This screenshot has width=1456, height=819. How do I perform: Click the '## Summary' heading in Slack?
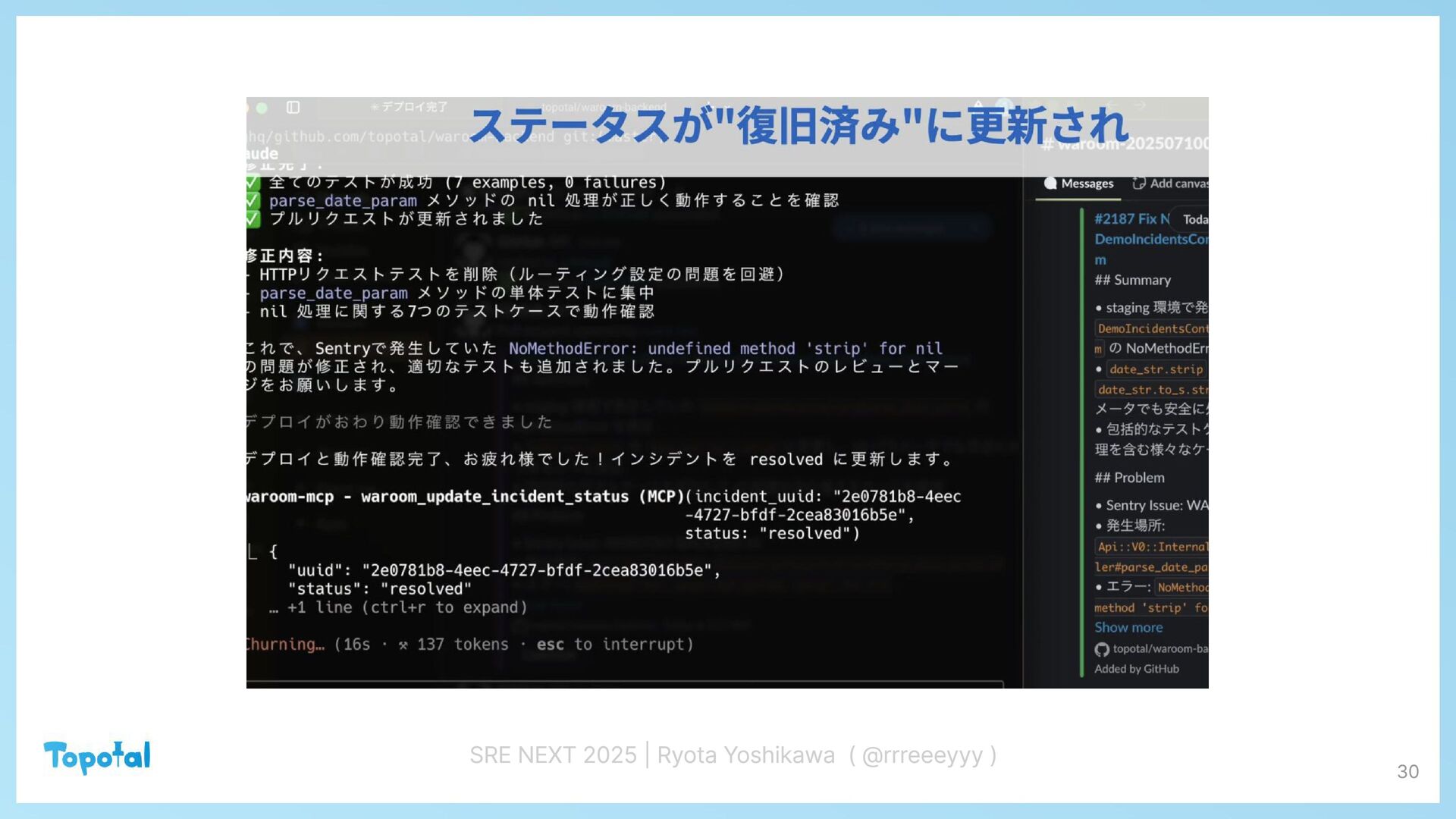(1133, 281)
